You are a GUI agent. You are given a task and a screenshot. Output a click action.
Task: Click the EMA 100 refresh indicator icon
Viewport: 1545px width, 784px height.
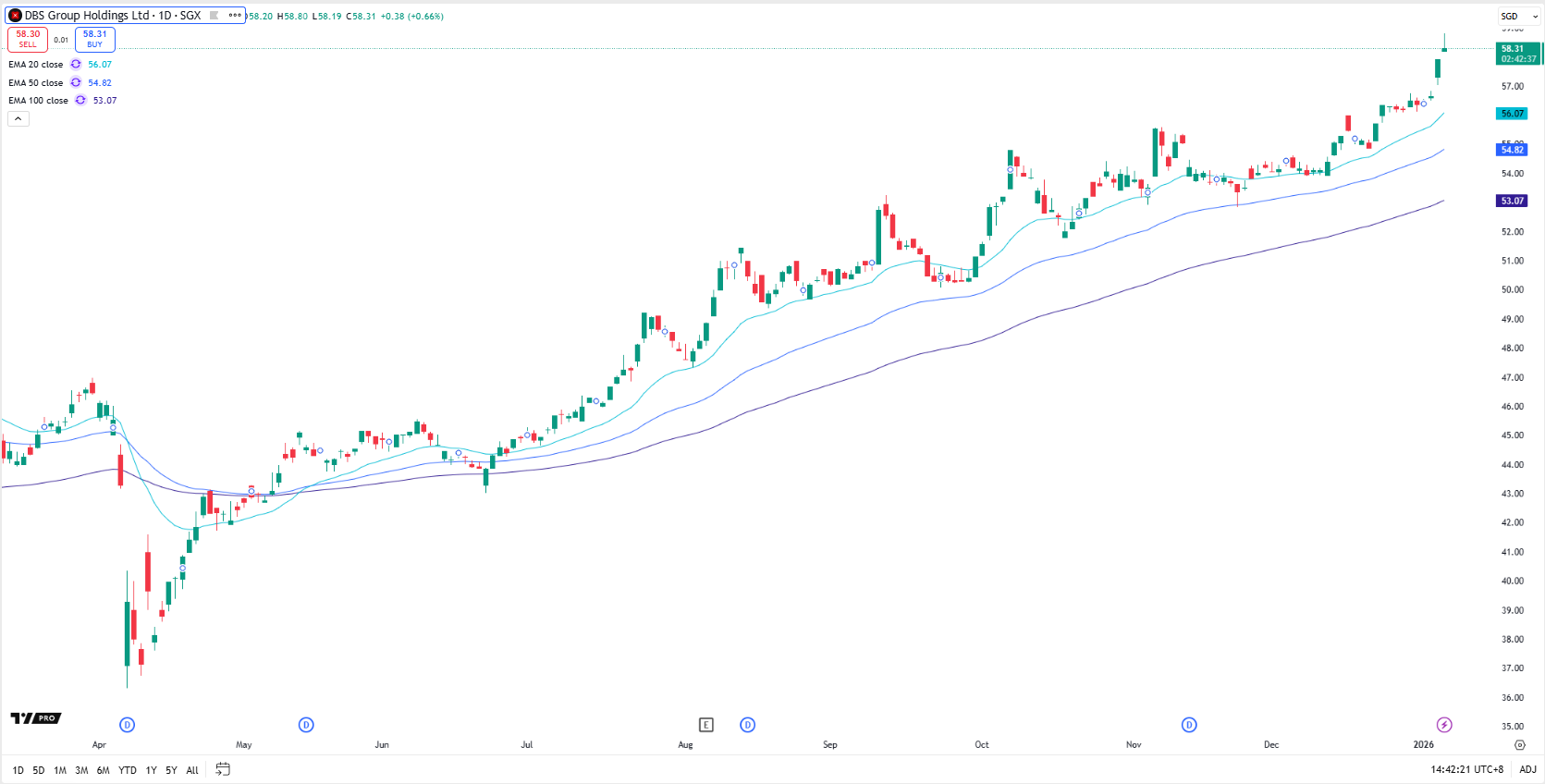(x=80, y=101)
